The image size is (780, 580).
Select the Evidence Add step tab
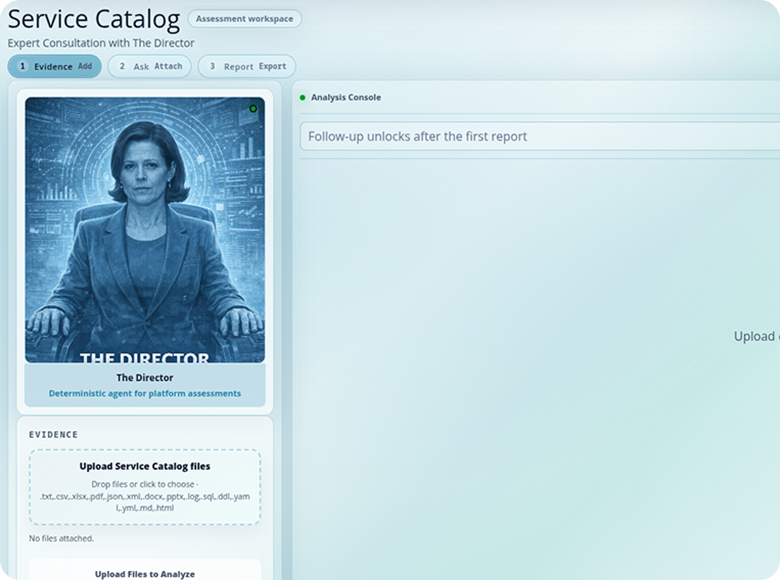coord(54,66)
